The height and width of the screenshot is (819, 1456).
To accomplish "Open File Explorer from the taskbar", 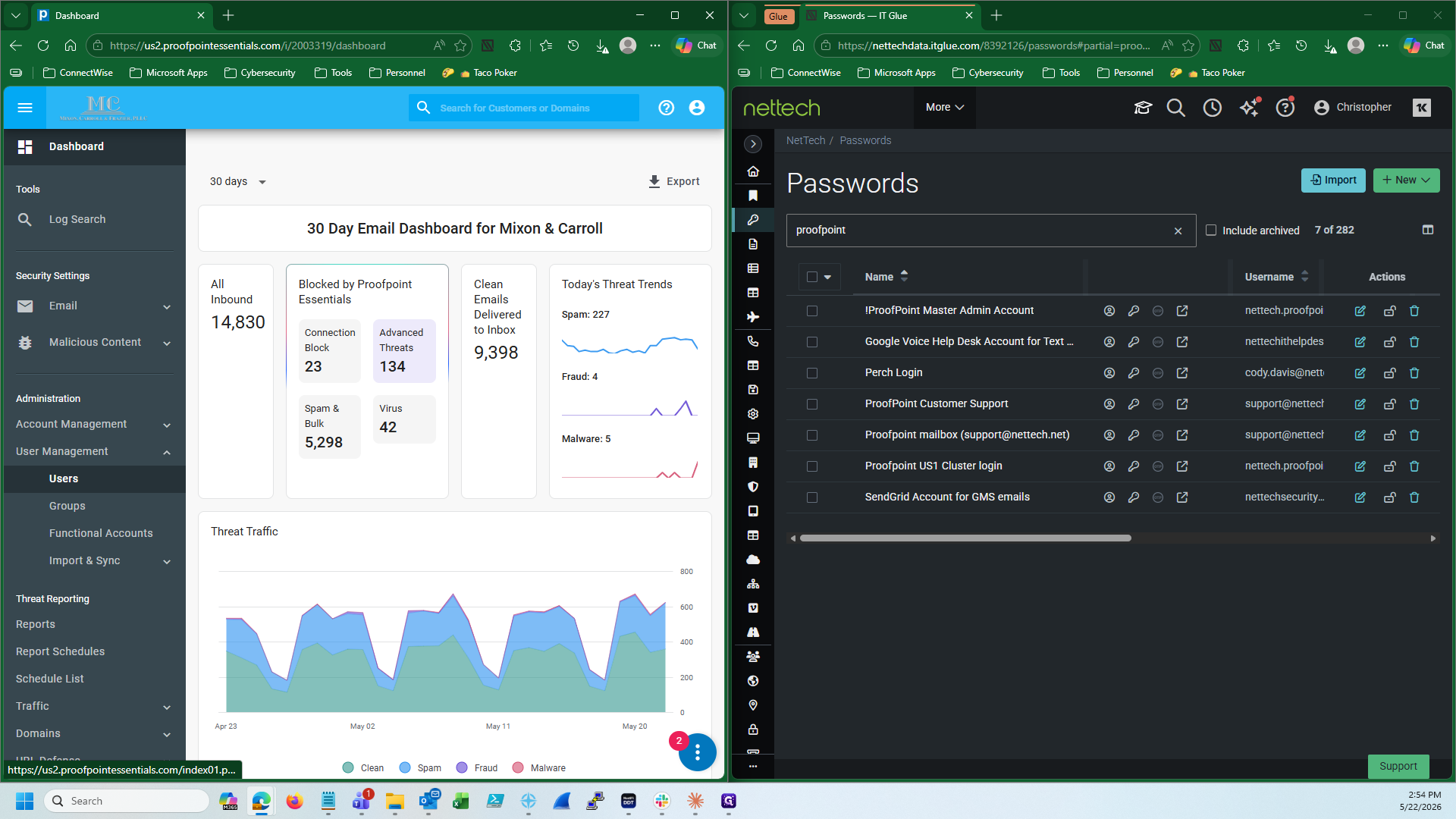I will pos(394,801).
